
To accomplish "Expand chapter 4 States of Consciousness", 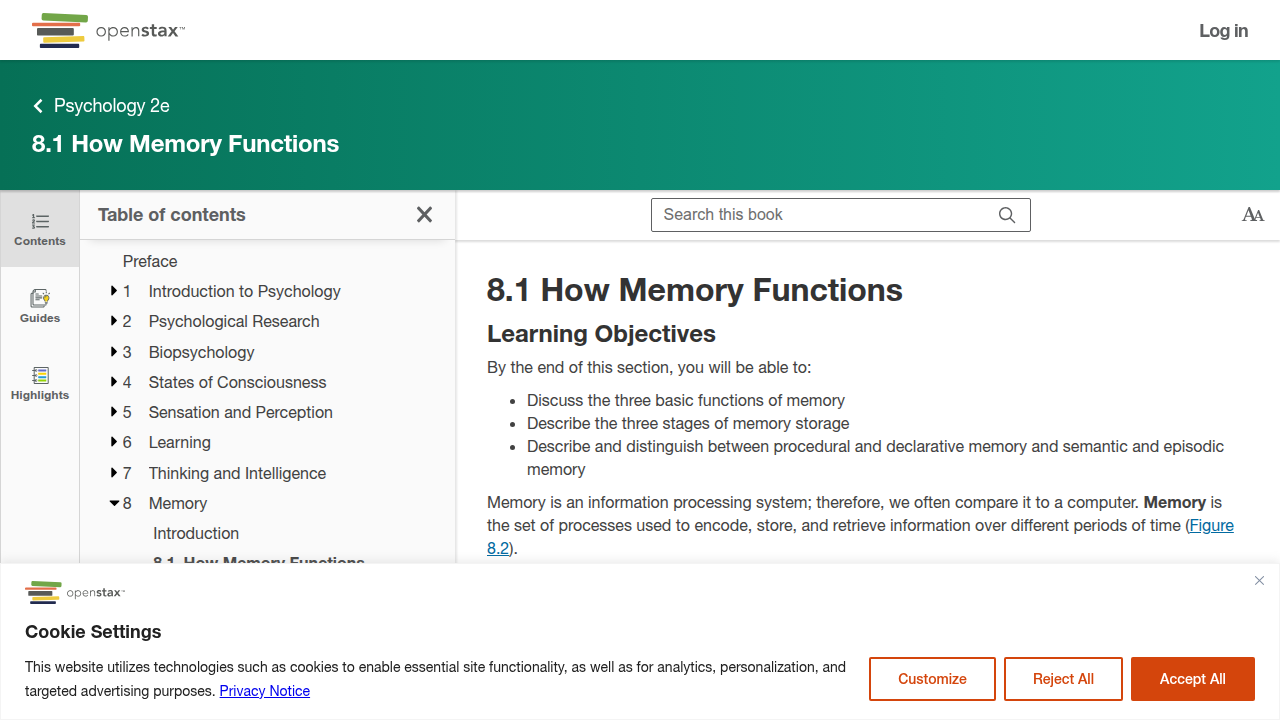I will (114, 382).
